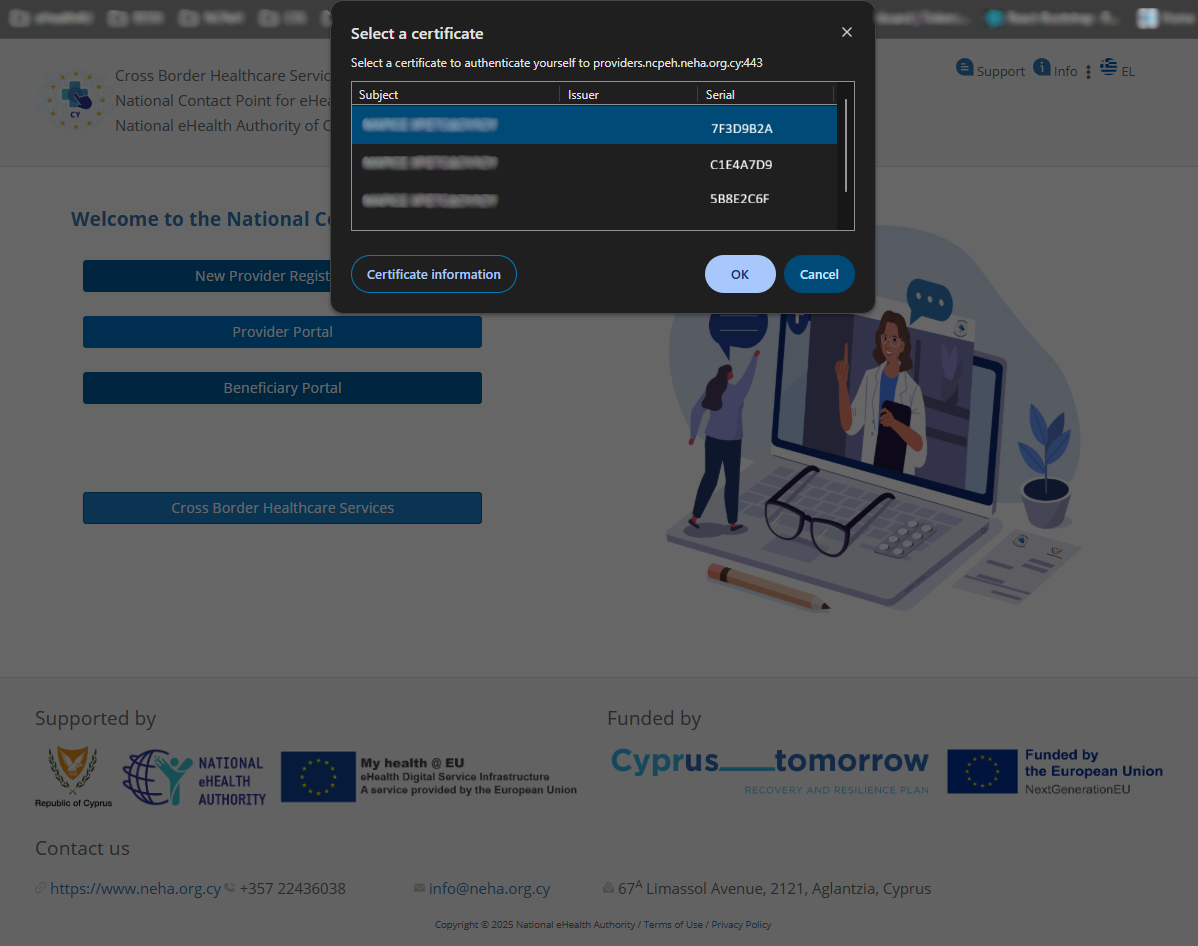The image size is (1198, 946).
Task: Click the Cyprus tomorrow logo
Action: coord(770,770)
